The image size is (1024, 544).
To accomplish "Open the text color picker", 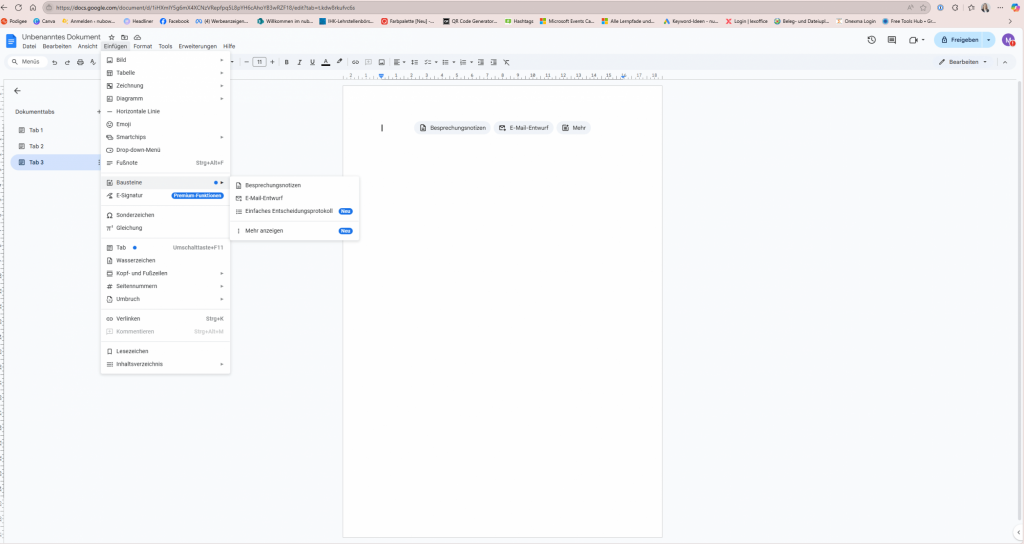I will (x=326, y=62).
